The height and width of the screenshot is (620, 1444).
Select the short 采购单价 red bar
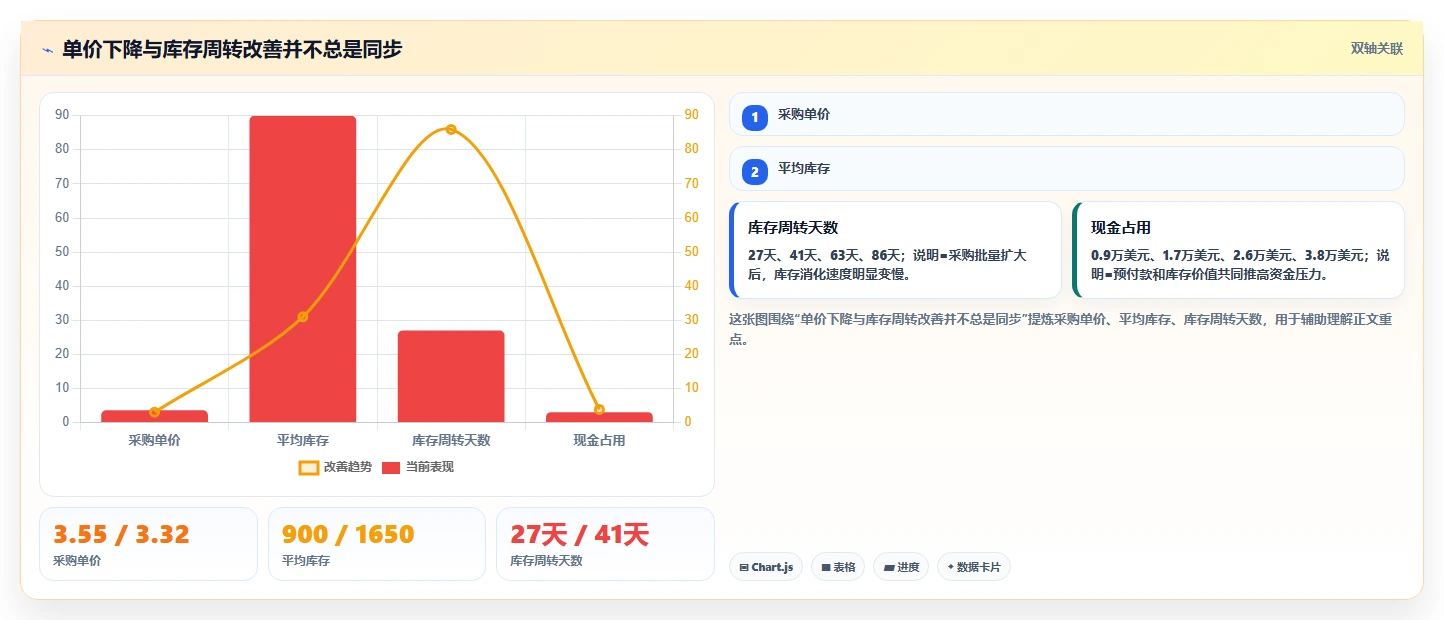pos(155,416)
